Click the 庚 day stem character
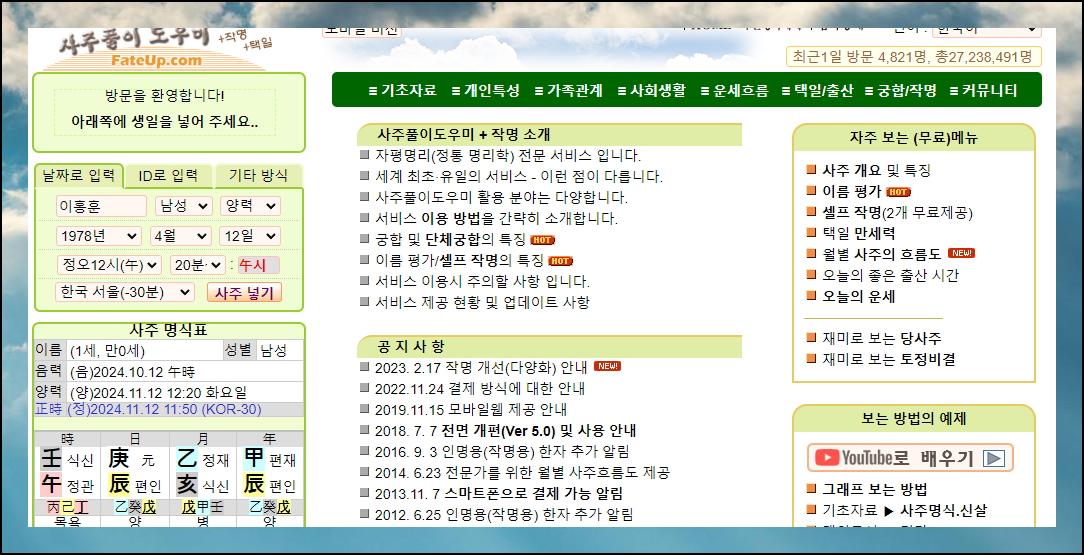This screenshot has width=1084, height=555. click(x=118, y=458)
